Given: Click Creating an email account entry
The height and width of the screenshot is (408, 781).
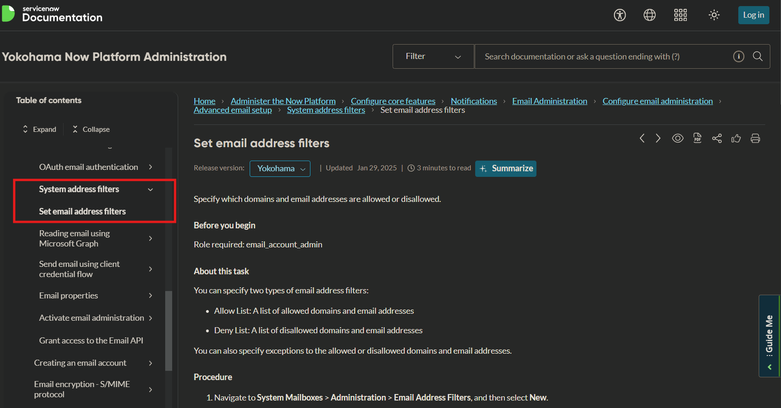Looking at the screenshot, I should click(80, 363).
